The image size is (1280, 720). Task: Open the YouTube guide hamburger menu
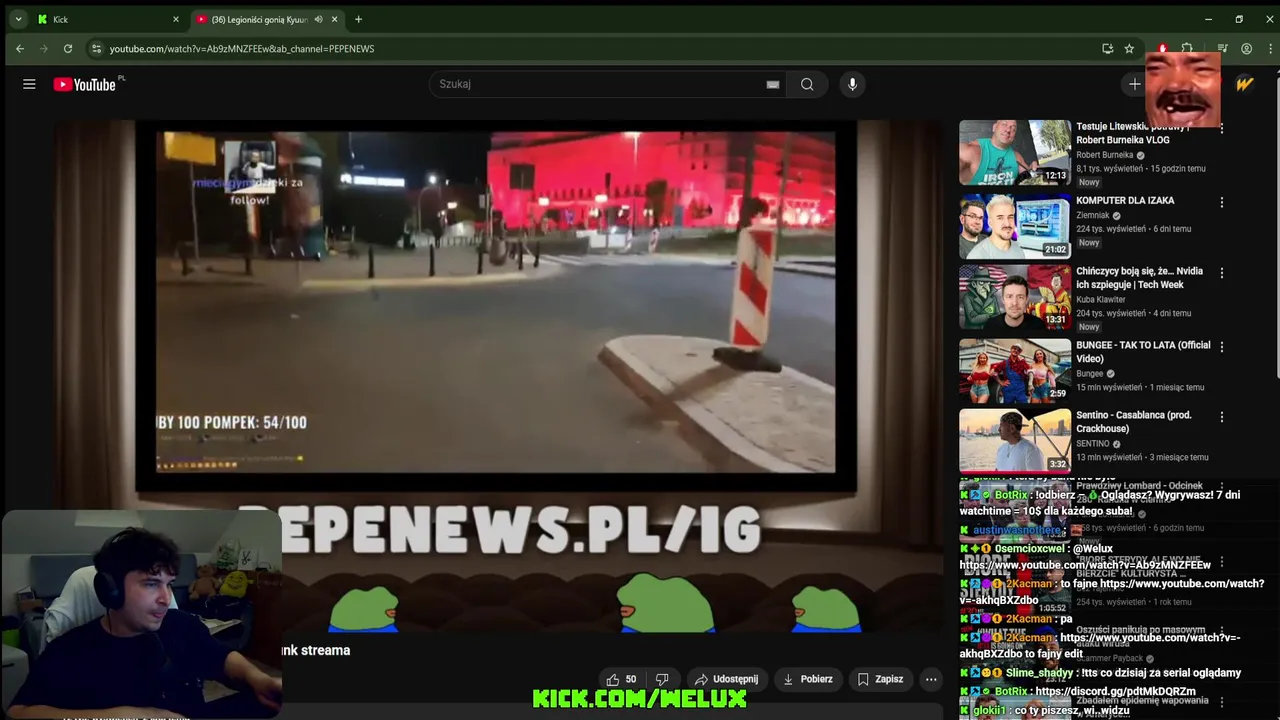click(29, 84)
